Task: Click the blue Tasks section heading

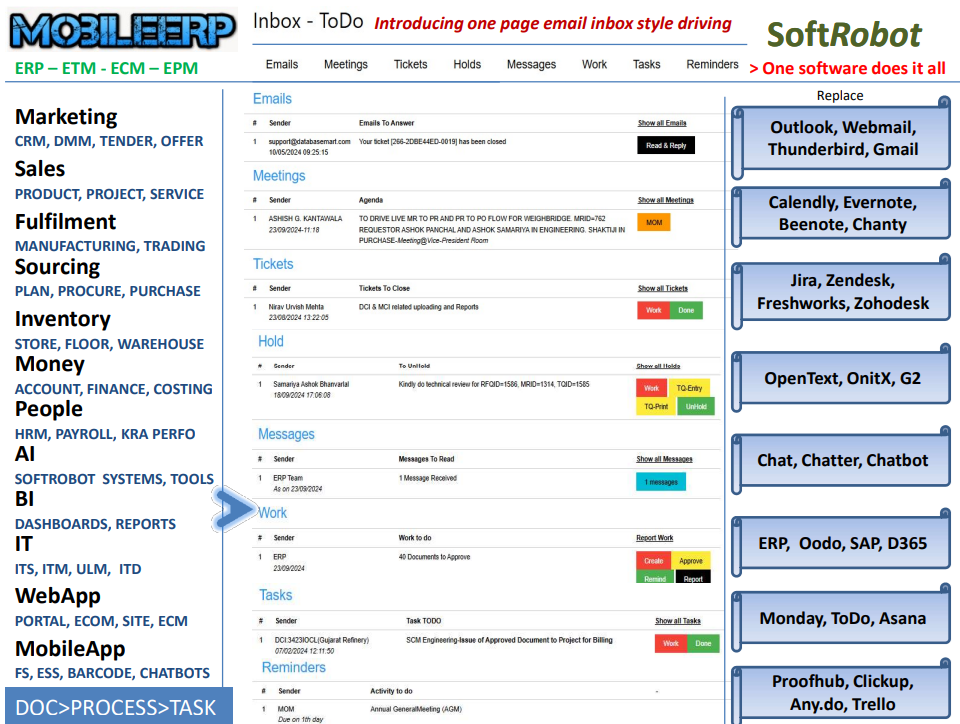Action: click(276, 595)
